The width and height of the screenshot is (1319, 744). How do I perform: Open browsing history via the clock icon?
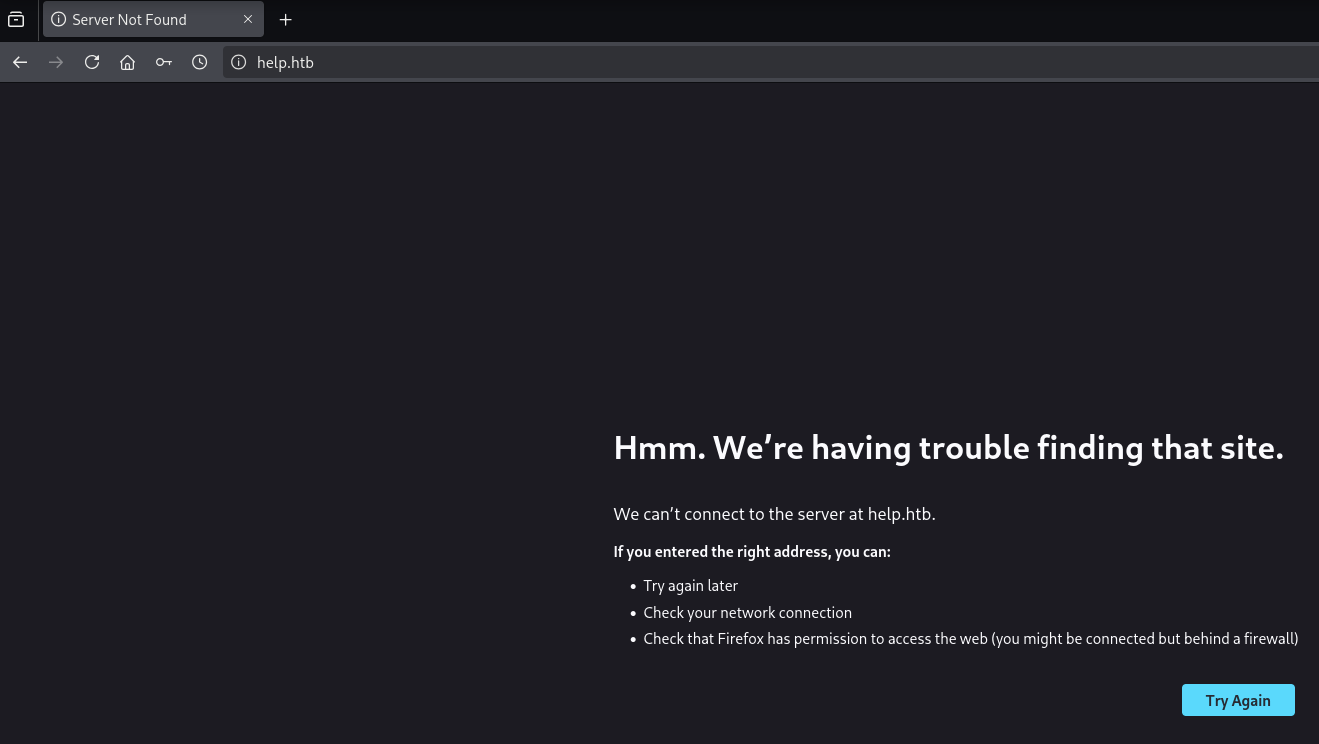200,62
